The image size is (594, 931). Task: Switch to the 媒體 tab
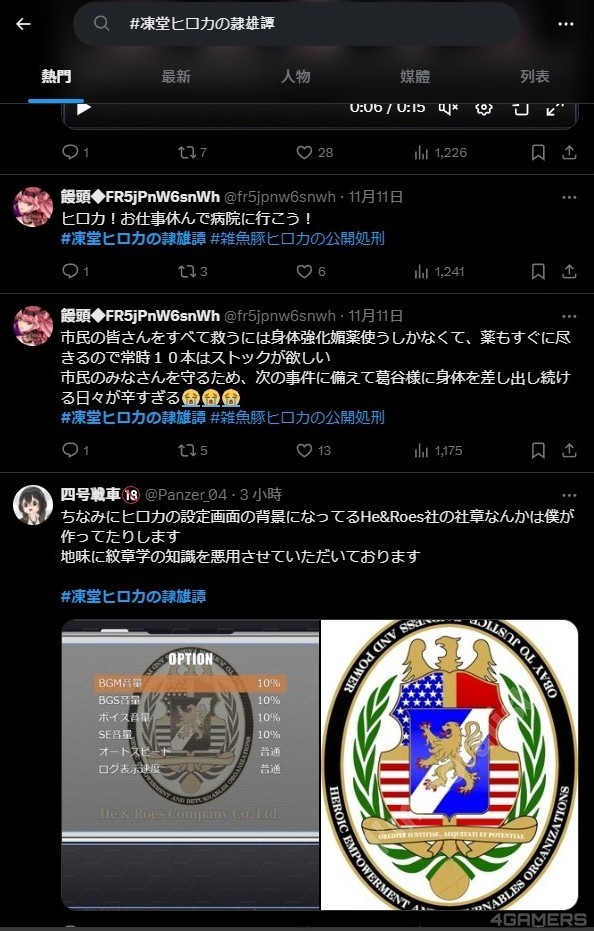(415, 77)
